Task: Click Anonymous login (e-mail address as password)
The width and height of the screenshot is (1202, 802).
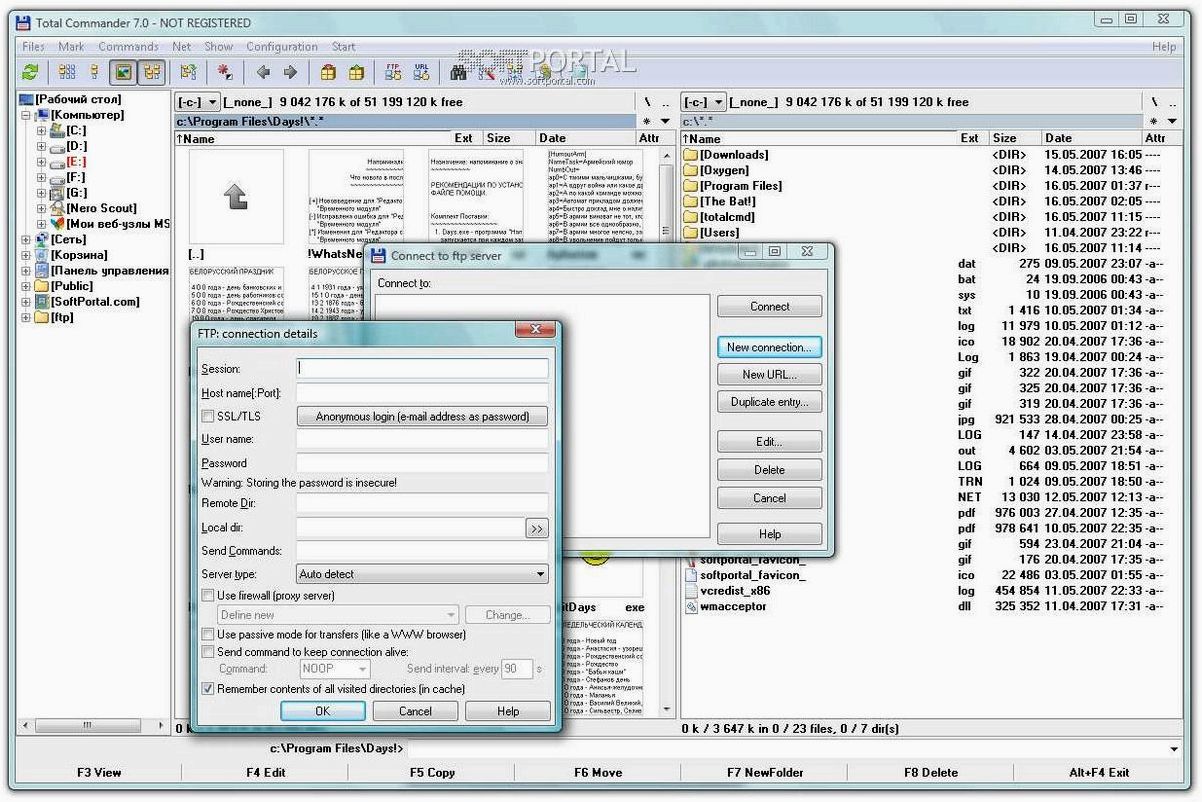Action: [423, 416]
